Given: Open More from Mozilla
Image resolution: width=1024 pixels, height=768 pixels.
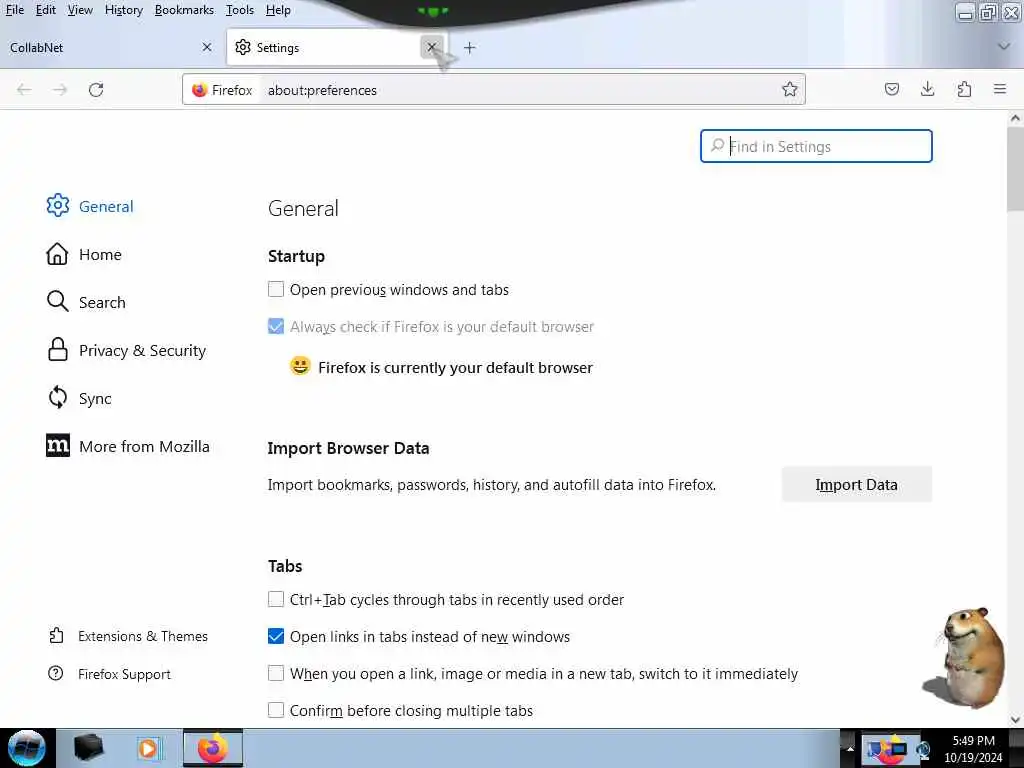Looking at the screenshot, I should pos(129,447).
